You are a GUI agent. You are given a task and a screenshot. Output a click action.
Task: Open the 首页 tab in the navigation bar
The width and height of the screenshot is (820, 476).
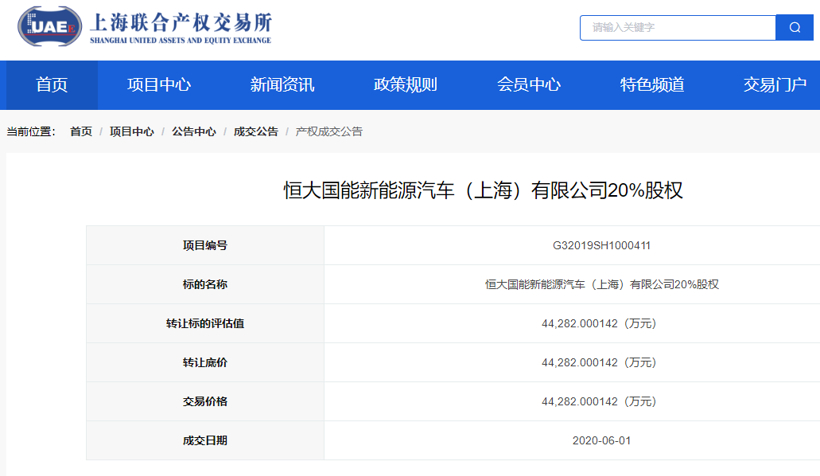coord(52,85)
